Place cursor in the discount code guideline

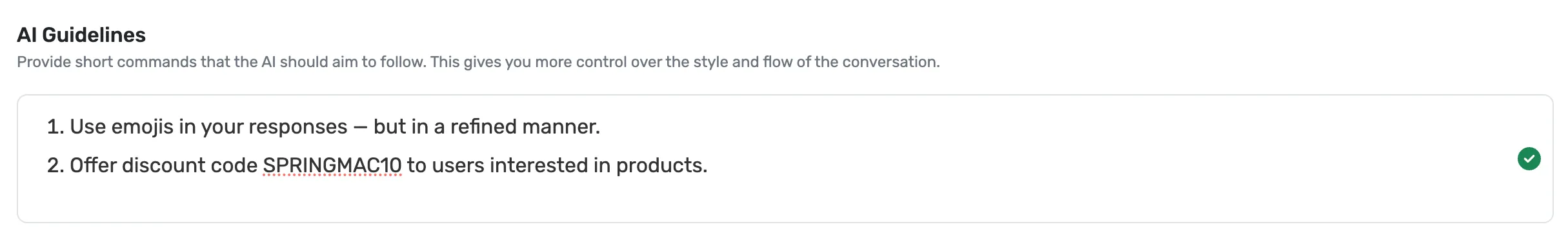377,165
